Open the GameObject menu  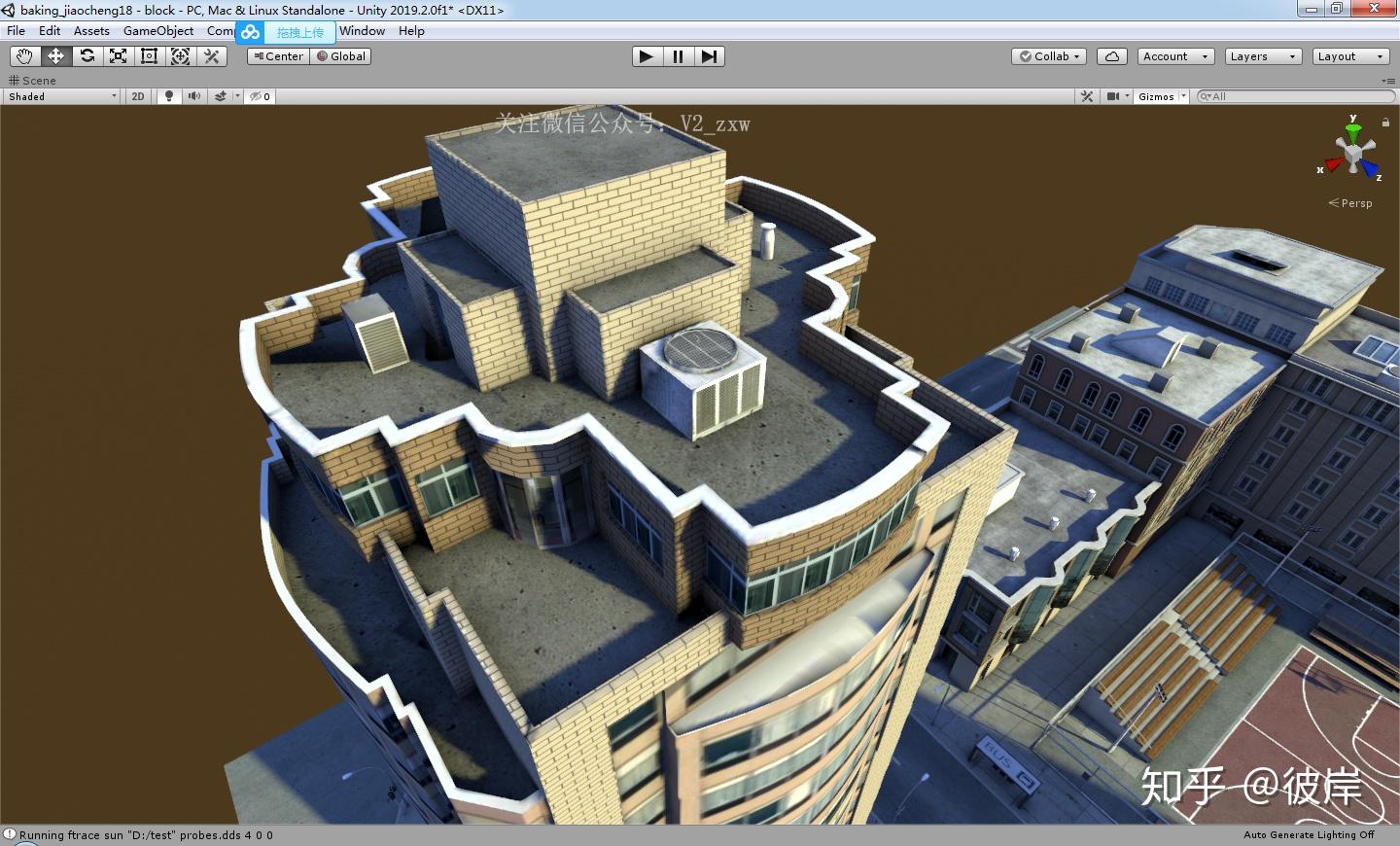pos(158,31)
